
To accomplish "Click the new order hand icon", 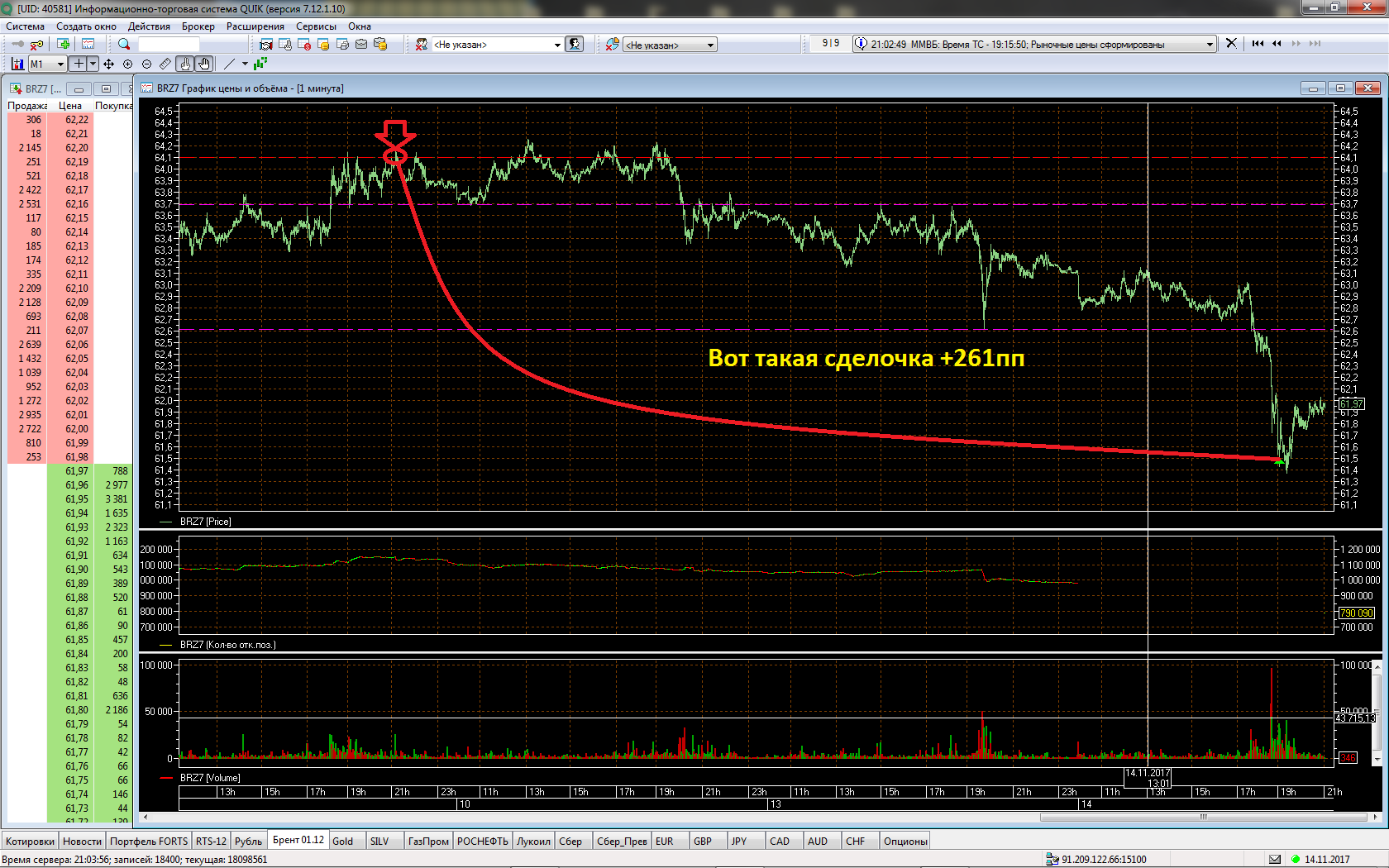I will coord(285,44).
